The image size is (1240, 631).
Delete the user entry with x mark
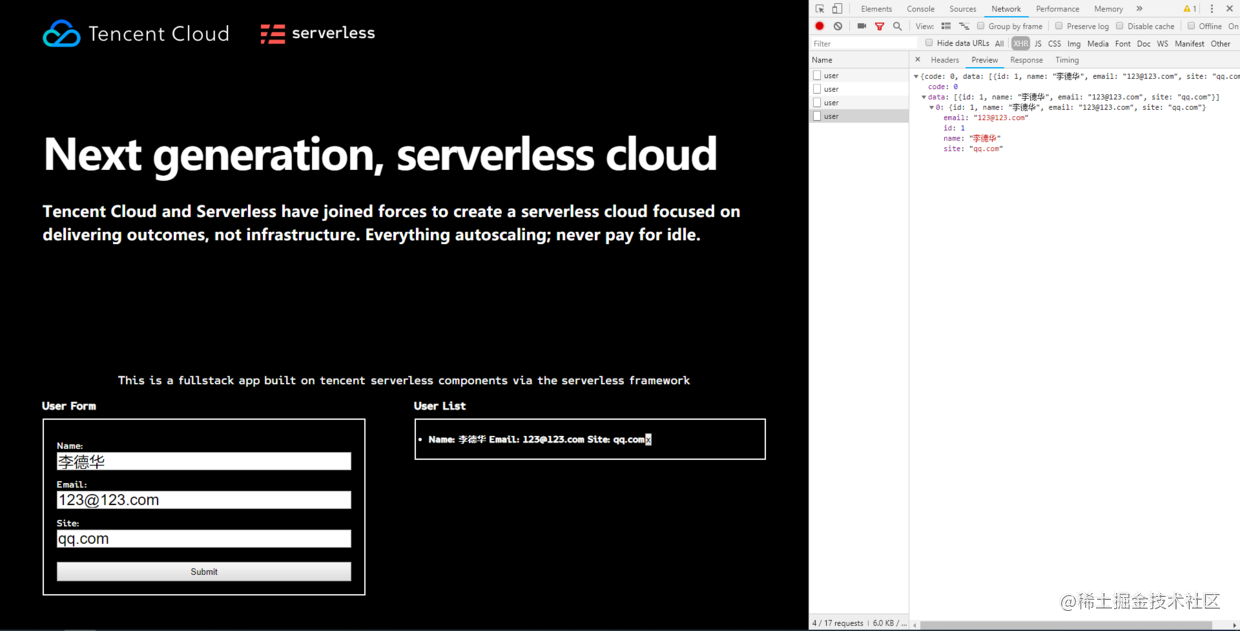coord(648,439)
